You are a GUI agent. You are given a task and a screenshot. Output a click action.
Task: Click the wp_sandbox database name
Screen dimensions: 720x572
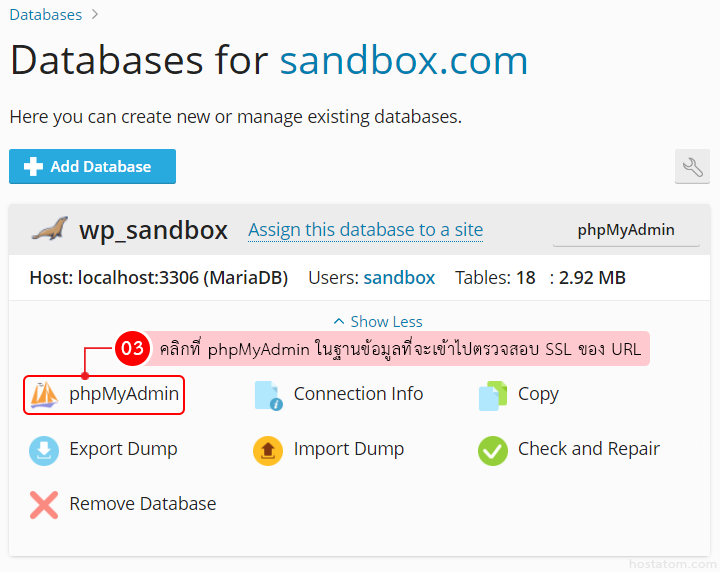click(x=153, y=230)
